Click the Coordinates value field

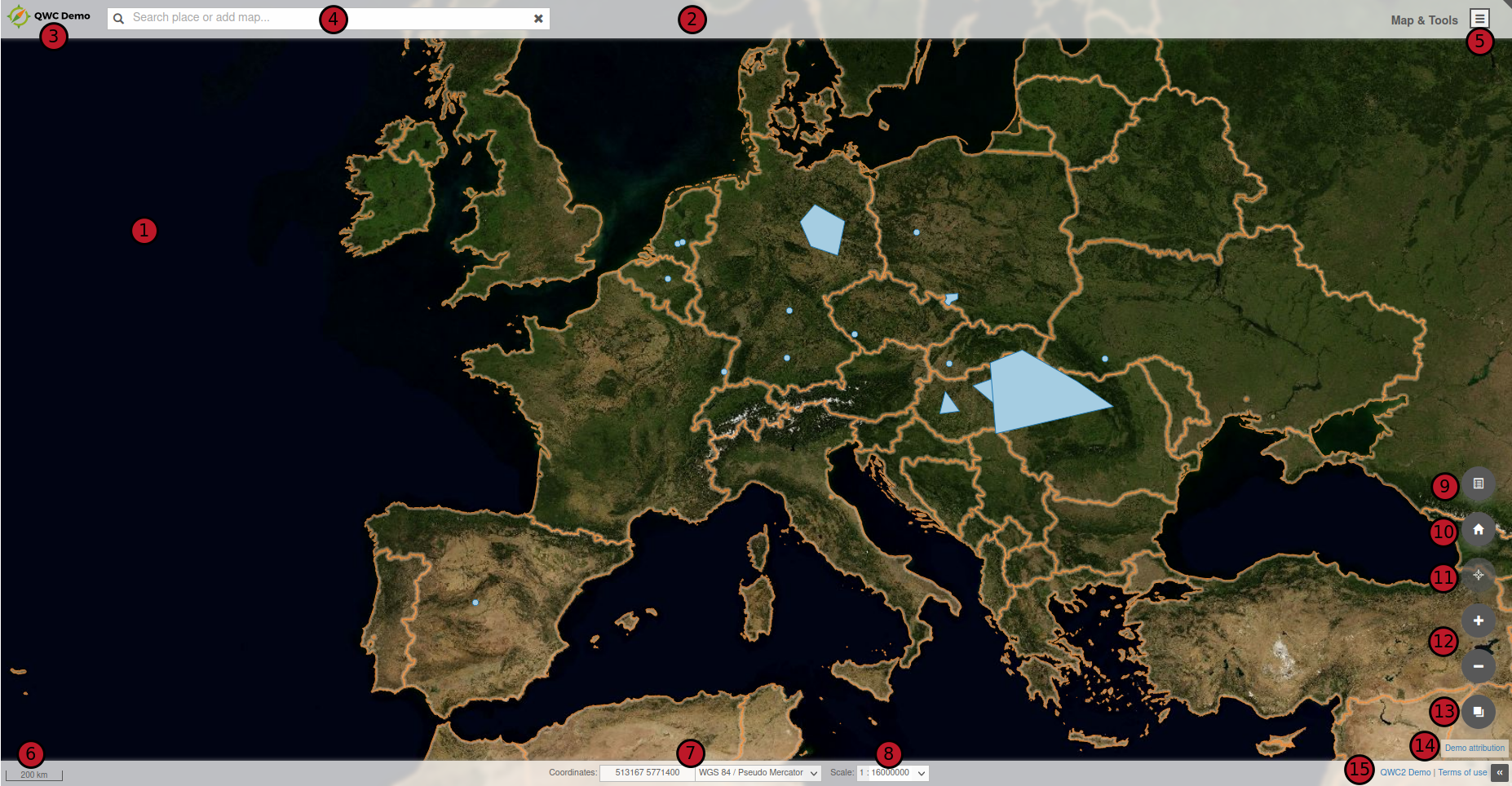[647, 773]
